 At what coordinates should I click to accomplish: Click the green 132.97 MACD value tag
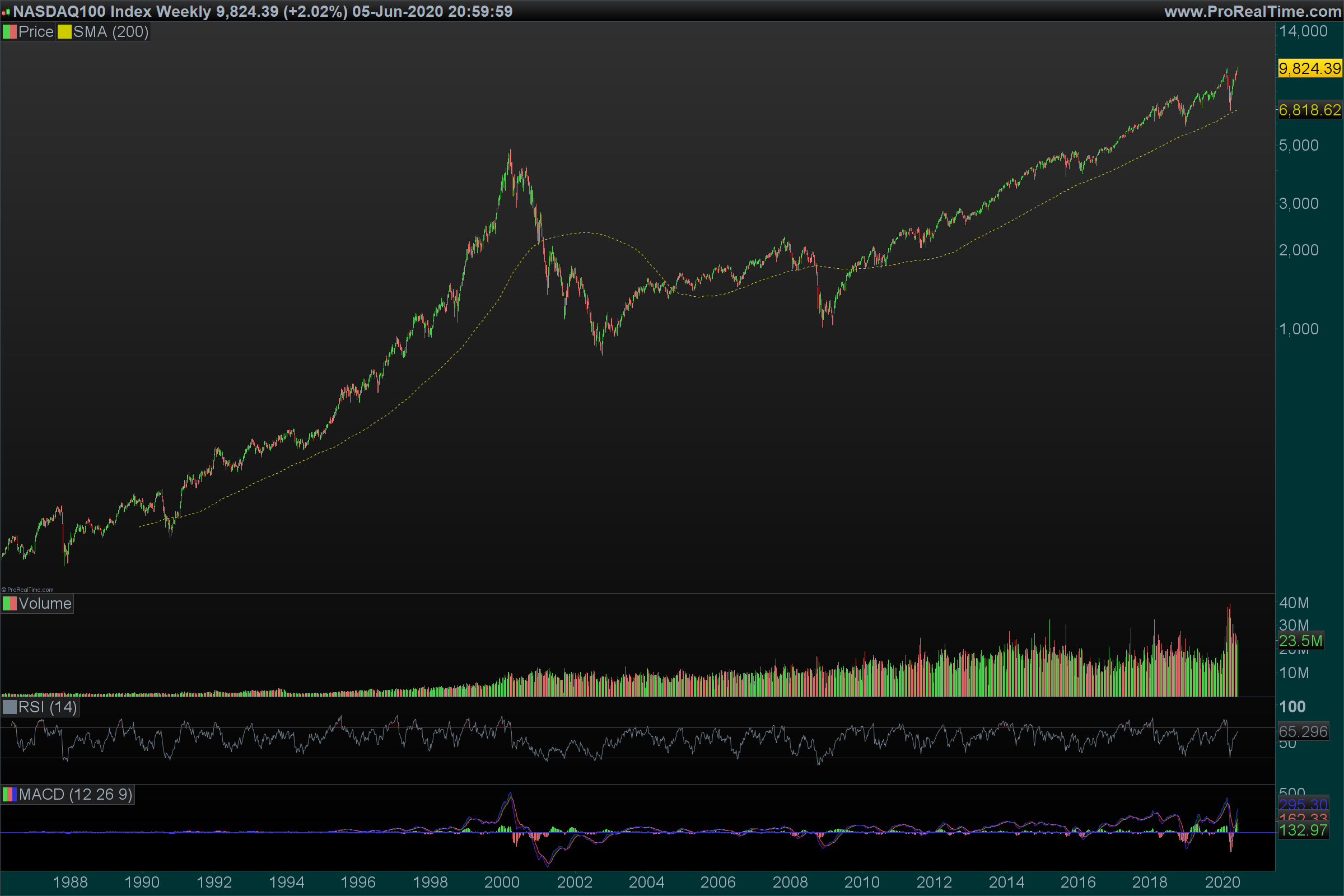(x=1303, y=830)
